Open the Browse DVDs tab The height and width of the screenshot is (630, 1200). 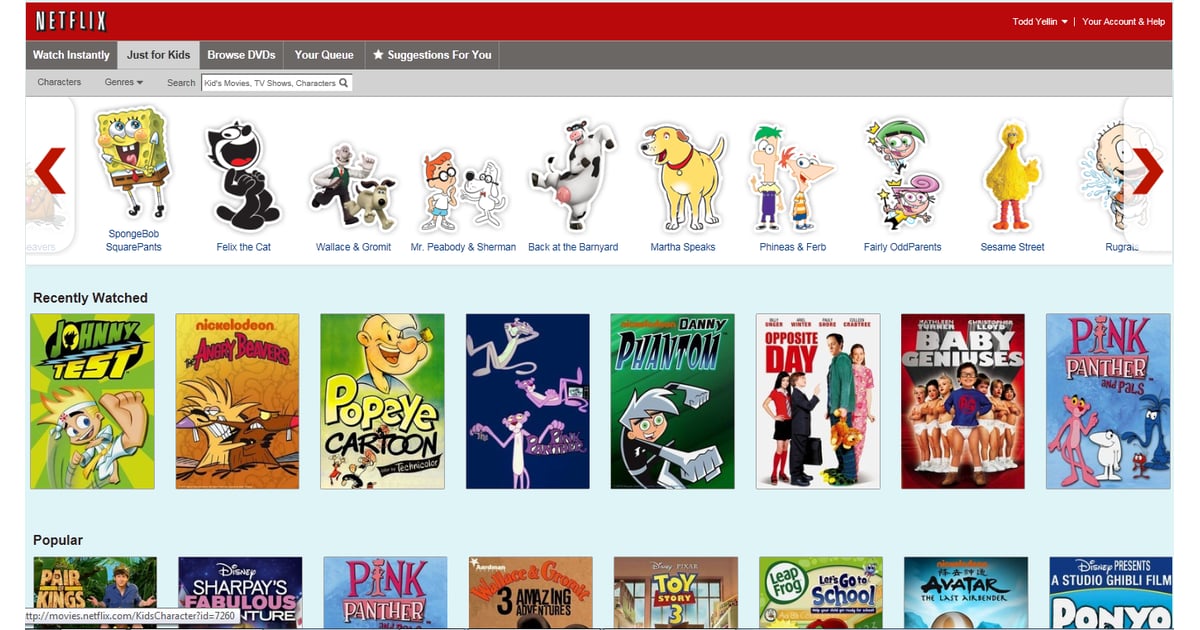point(240,55)
